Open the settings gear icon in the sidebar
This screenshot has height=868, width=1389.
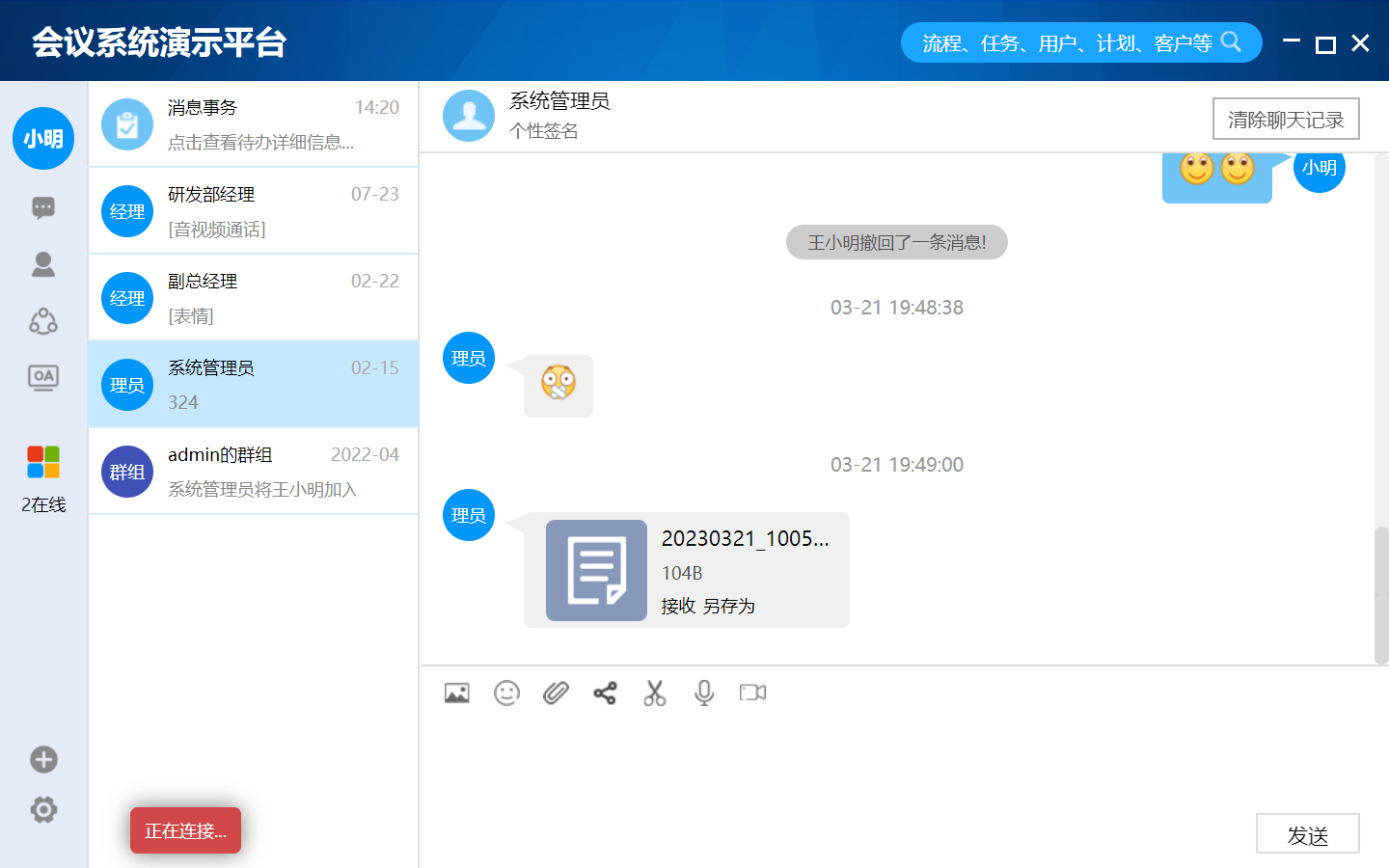[43, 810]
